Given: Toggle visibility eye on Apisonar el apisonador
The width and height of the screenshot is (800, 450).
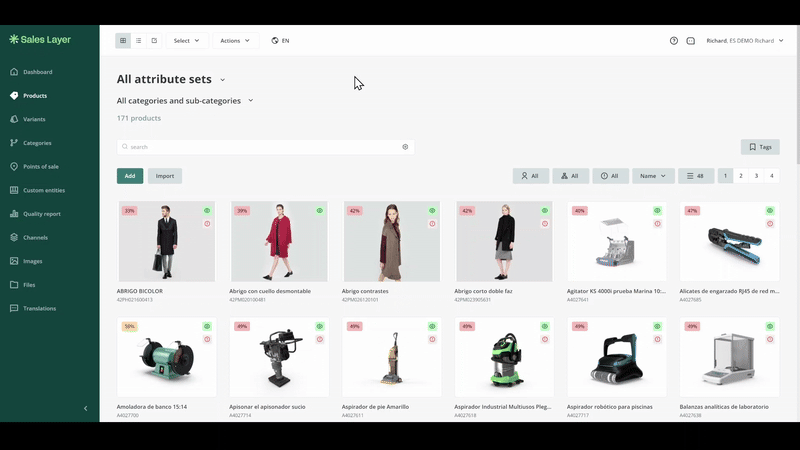Looking at the screenshot, I should 319,326.
